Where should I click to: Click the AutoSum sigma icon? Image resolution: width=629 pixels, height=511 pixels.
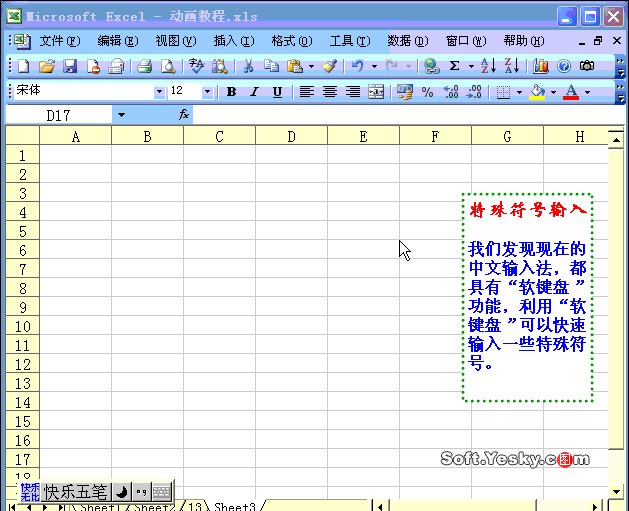(454, 66)
